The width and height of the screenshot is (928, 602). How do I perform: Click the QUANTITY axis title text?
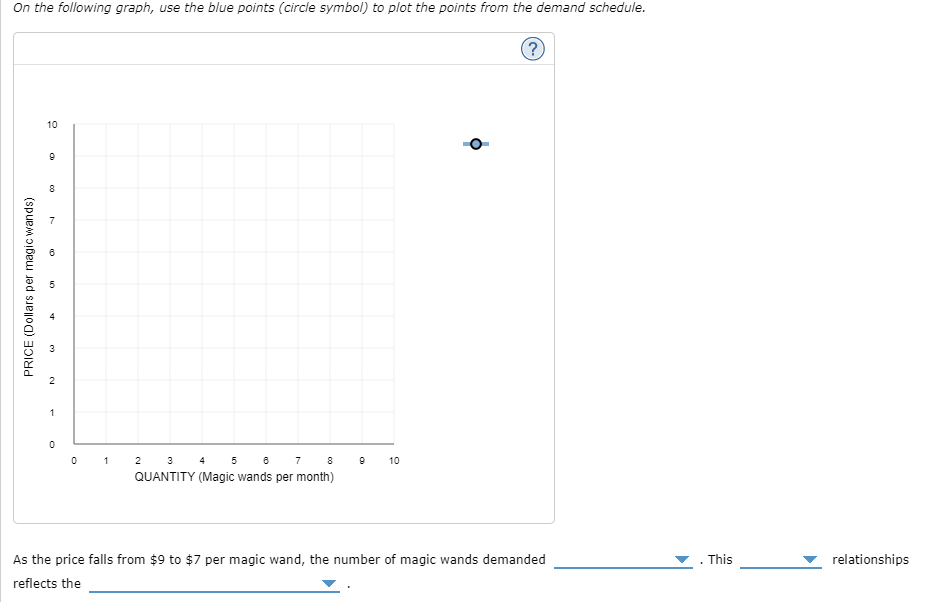[x=234, y=477]
